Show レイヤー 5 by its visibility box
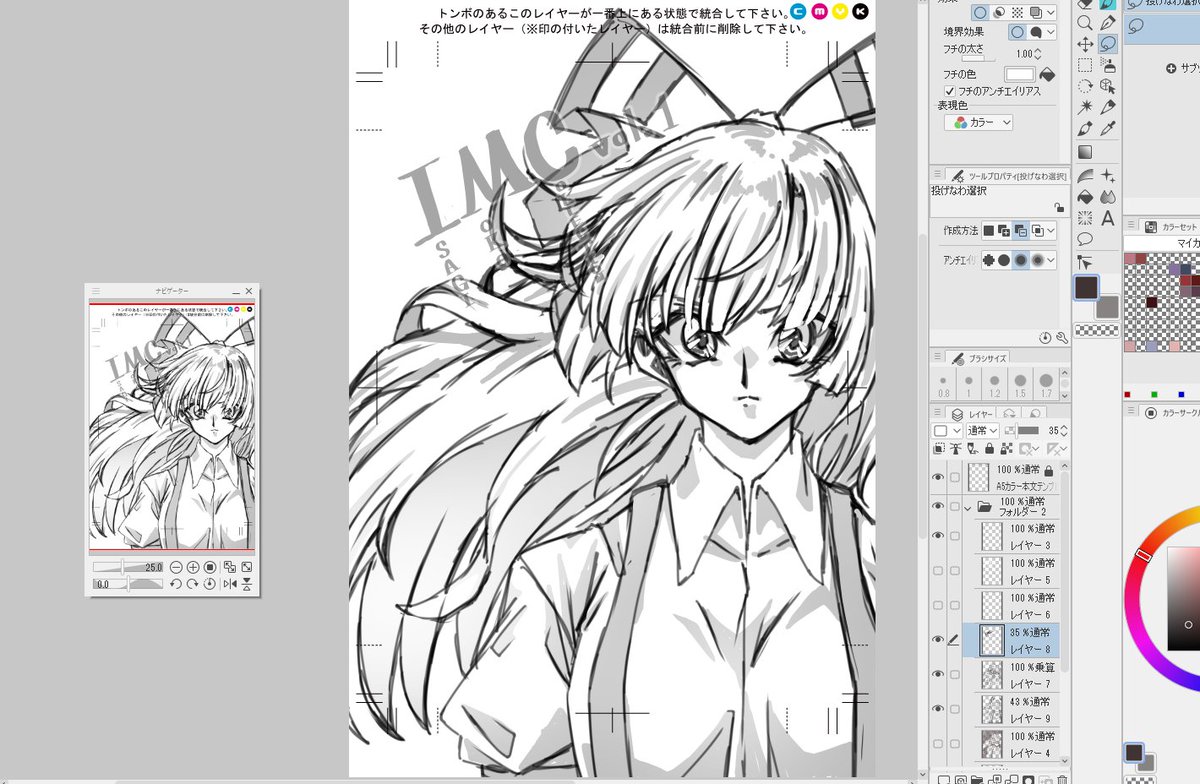 click(938, 571)
